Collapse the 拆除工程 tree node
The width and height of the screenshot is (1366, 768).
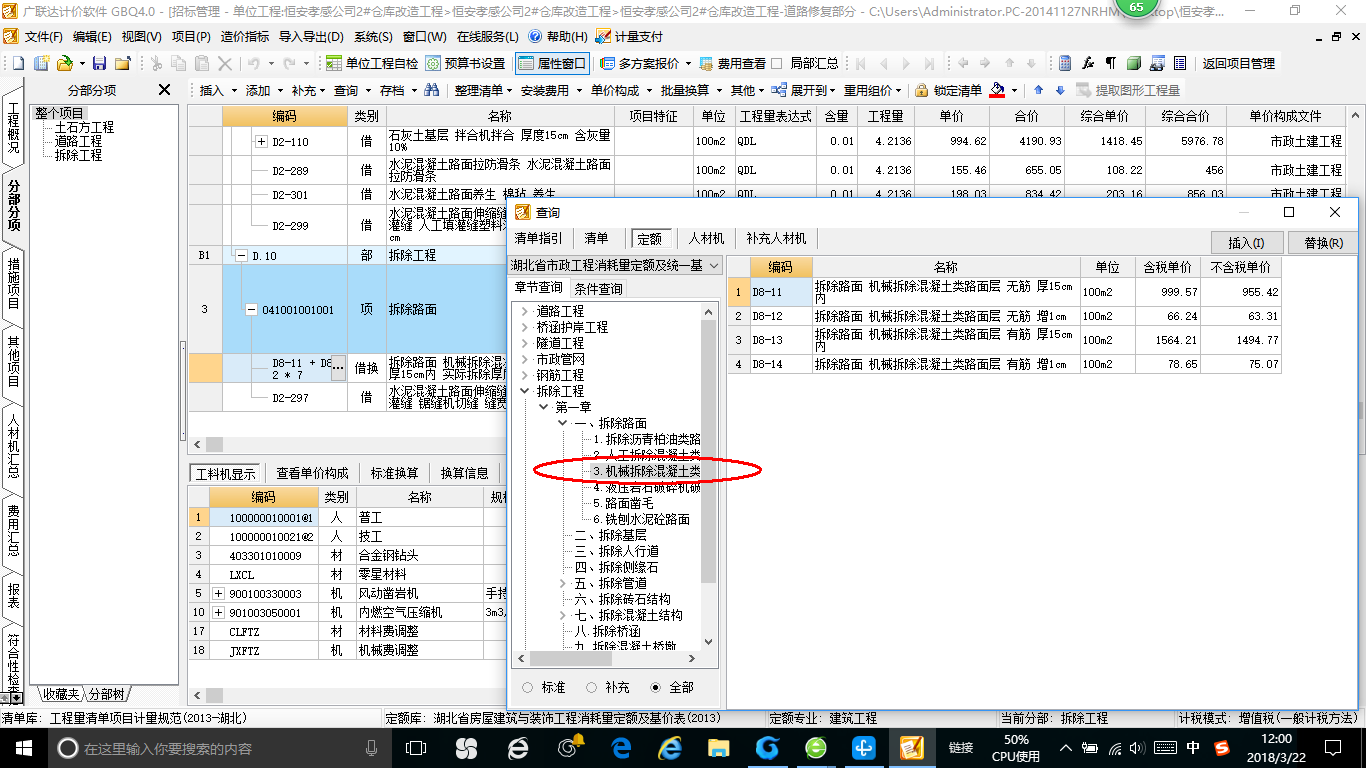coord(524,391)
